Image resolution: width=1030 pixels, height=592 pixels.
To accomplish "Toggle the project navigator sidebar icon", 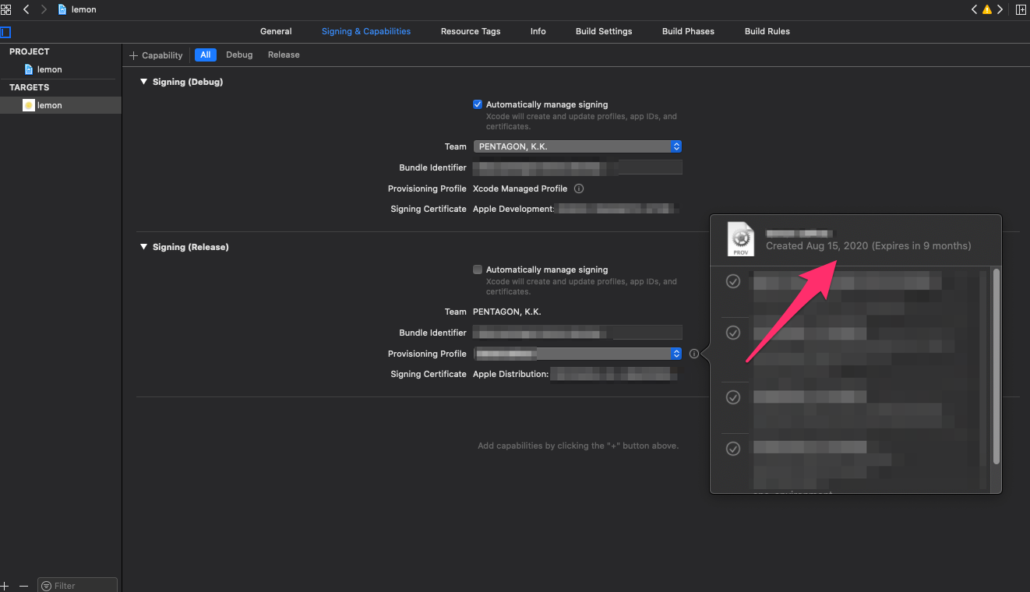I will (x=5, y=32).
